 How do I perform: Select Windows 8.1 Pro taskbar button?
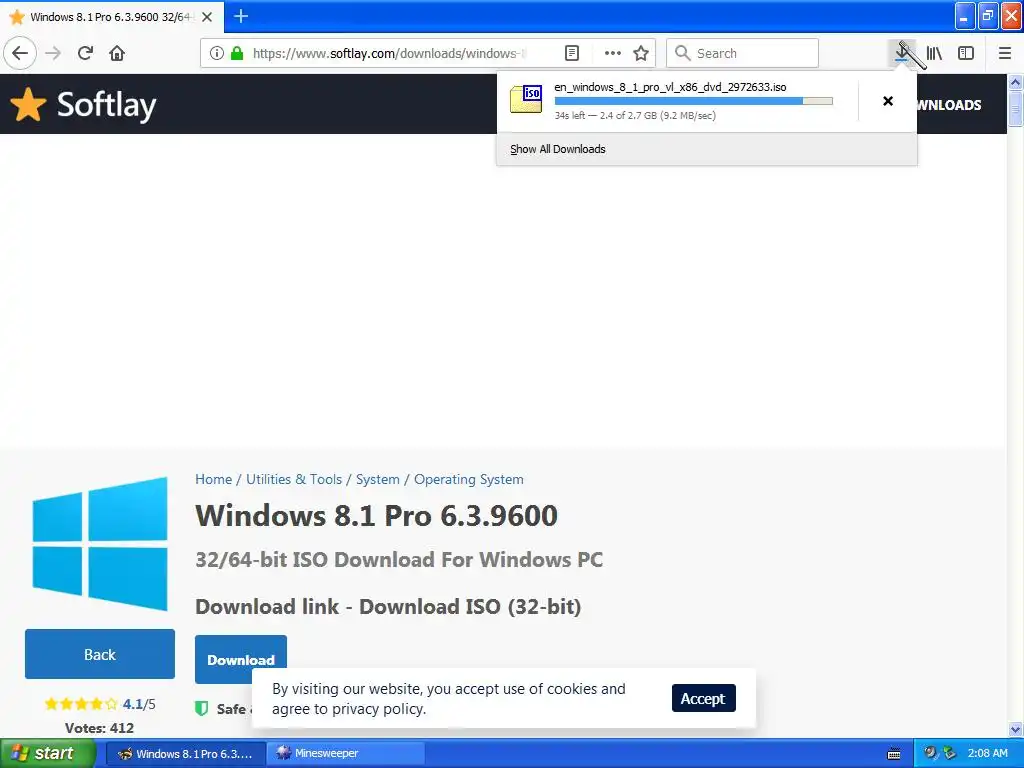point(185,753)
